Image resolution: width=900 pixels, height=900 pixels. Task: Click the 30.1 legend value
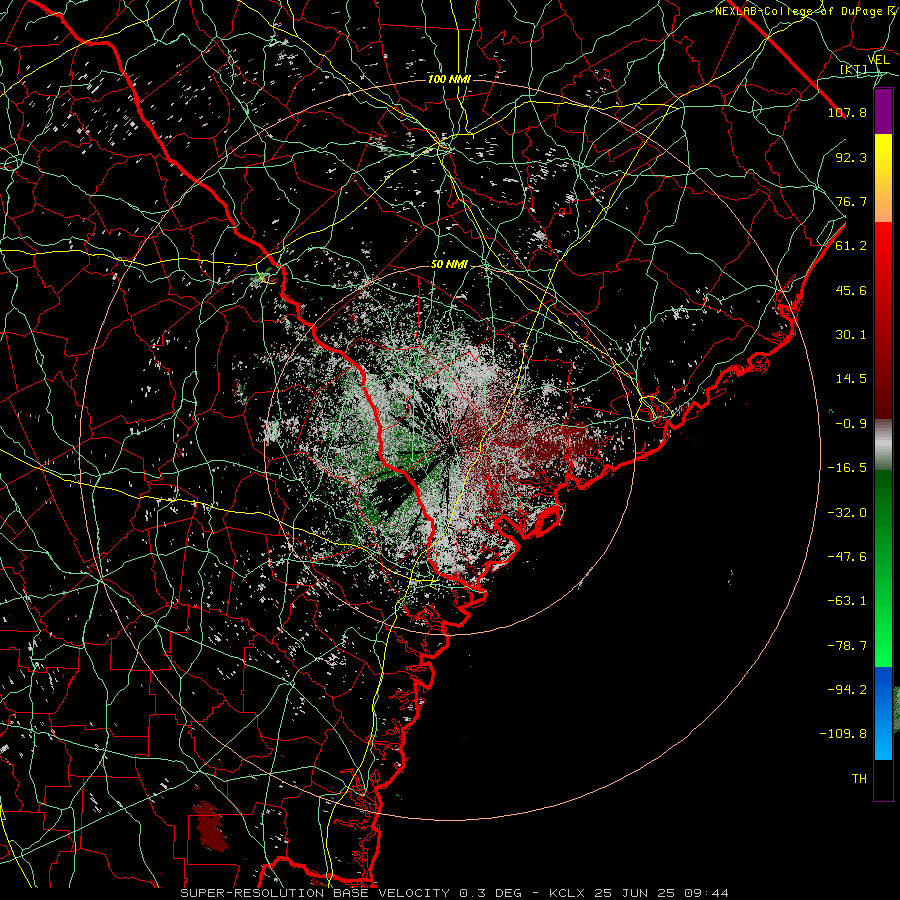pyautogui.click(x=851, y=335)
